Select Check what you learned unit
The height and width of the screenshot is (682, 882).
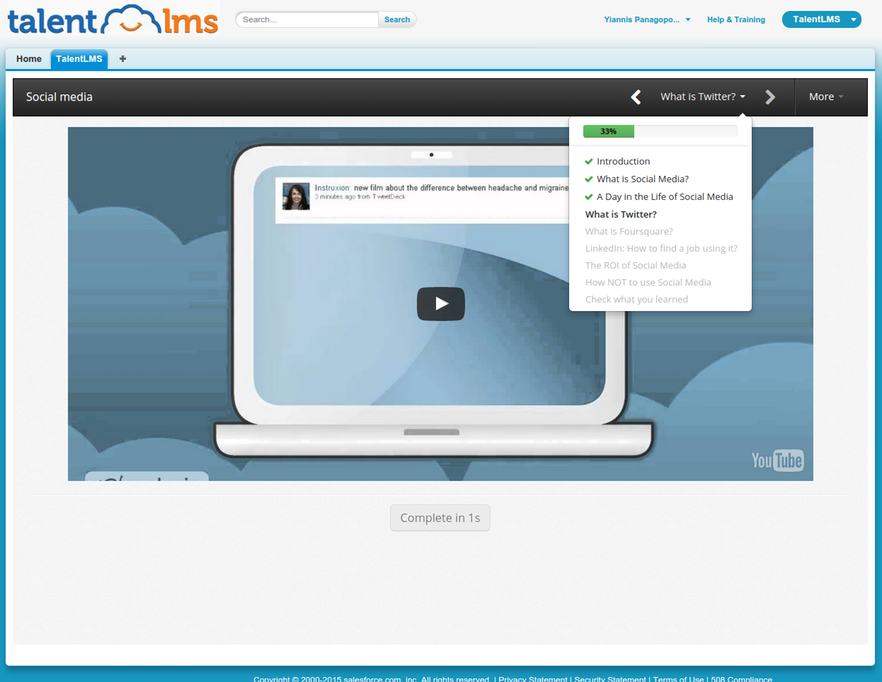point(636,299)
